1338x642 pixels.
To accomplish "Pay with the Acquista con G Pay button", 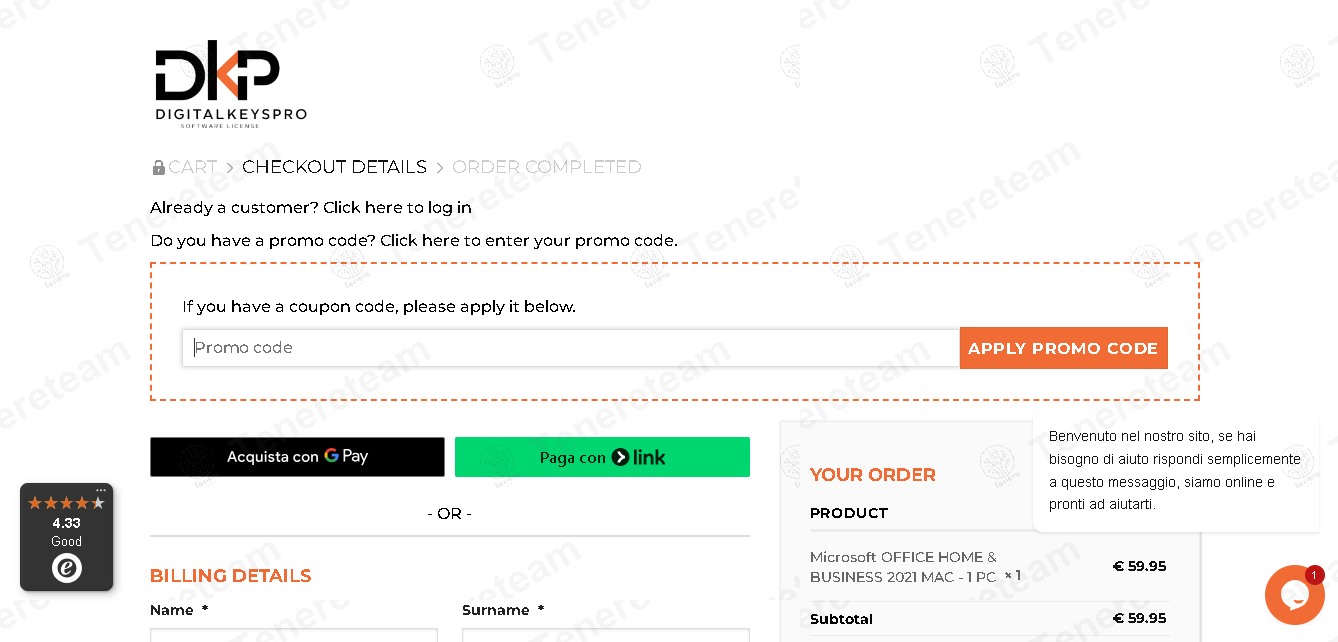I will point(297,457).
